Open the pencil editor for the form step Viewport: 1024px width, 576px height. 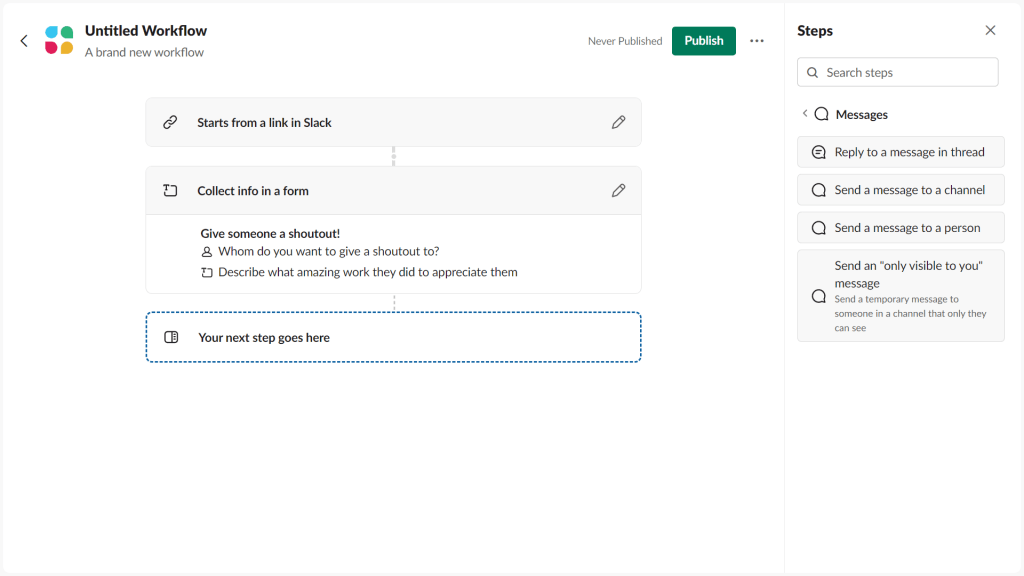618,189
